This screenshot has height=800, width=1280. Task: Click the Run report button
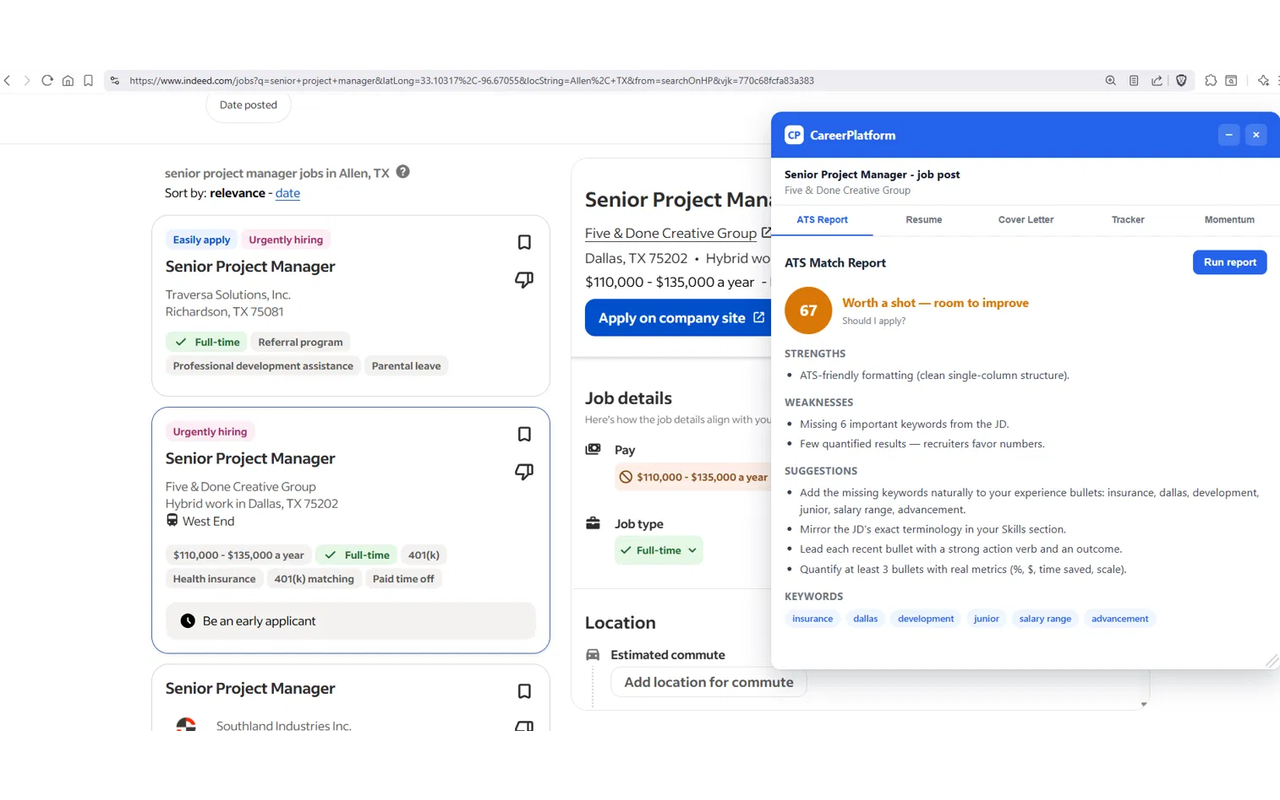1230,262
